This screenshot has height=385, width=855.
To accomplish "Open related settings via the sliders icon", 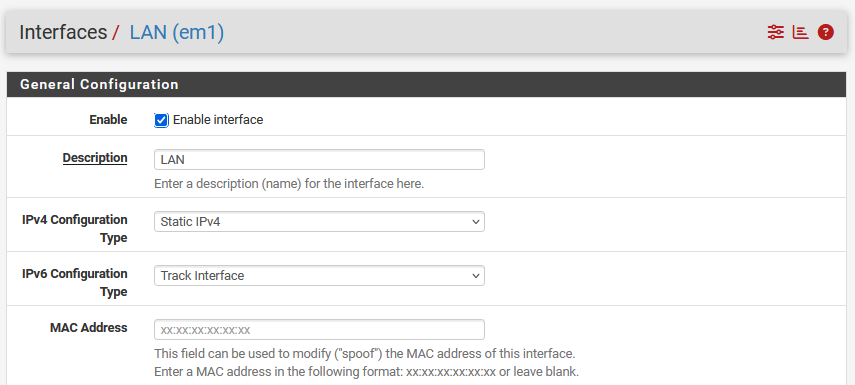I will pyautogui.click(x=775, y=32).
